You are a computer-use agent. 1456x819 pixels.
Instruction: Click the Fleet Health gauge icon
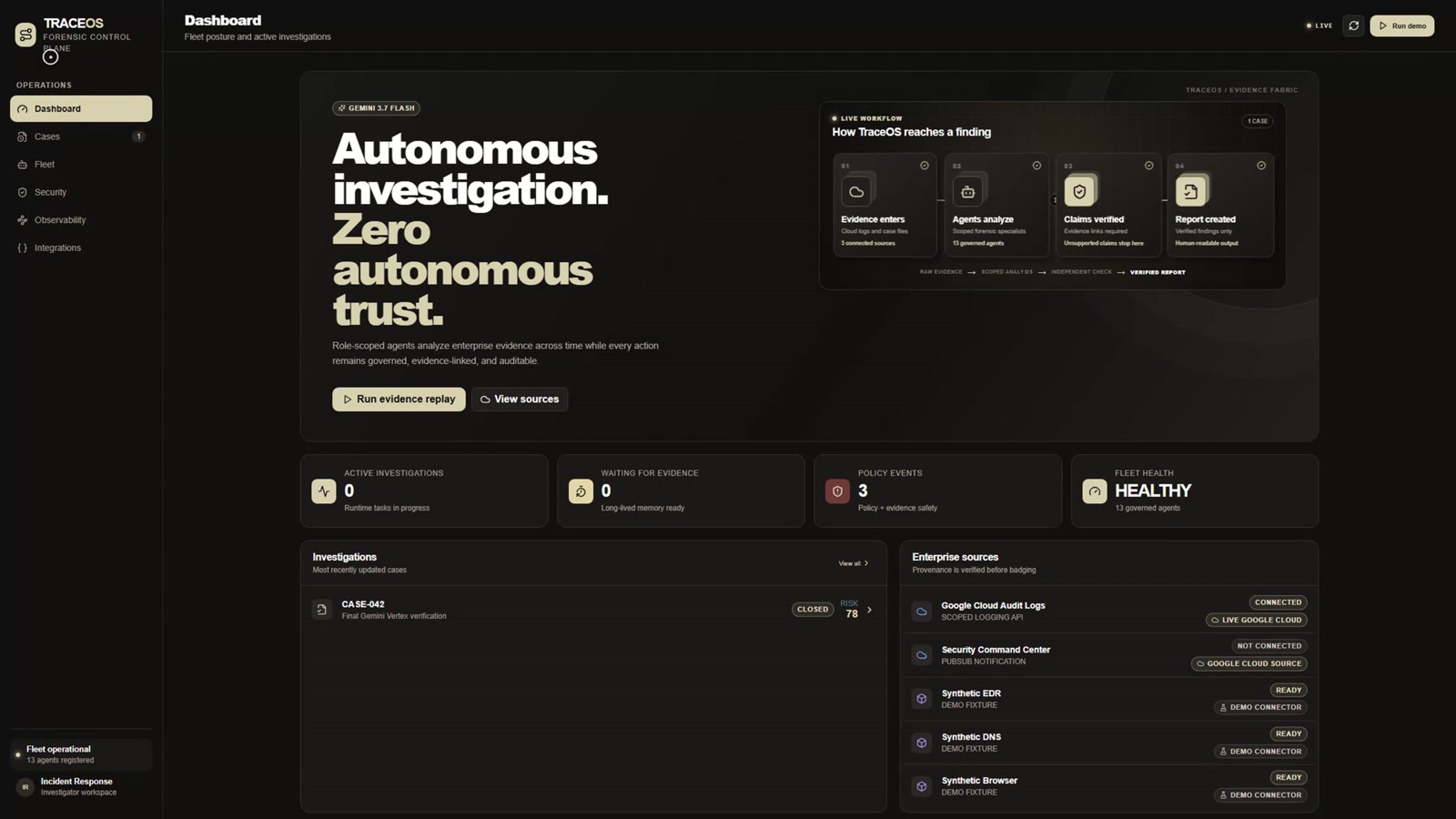click(x=1095, y=491)
